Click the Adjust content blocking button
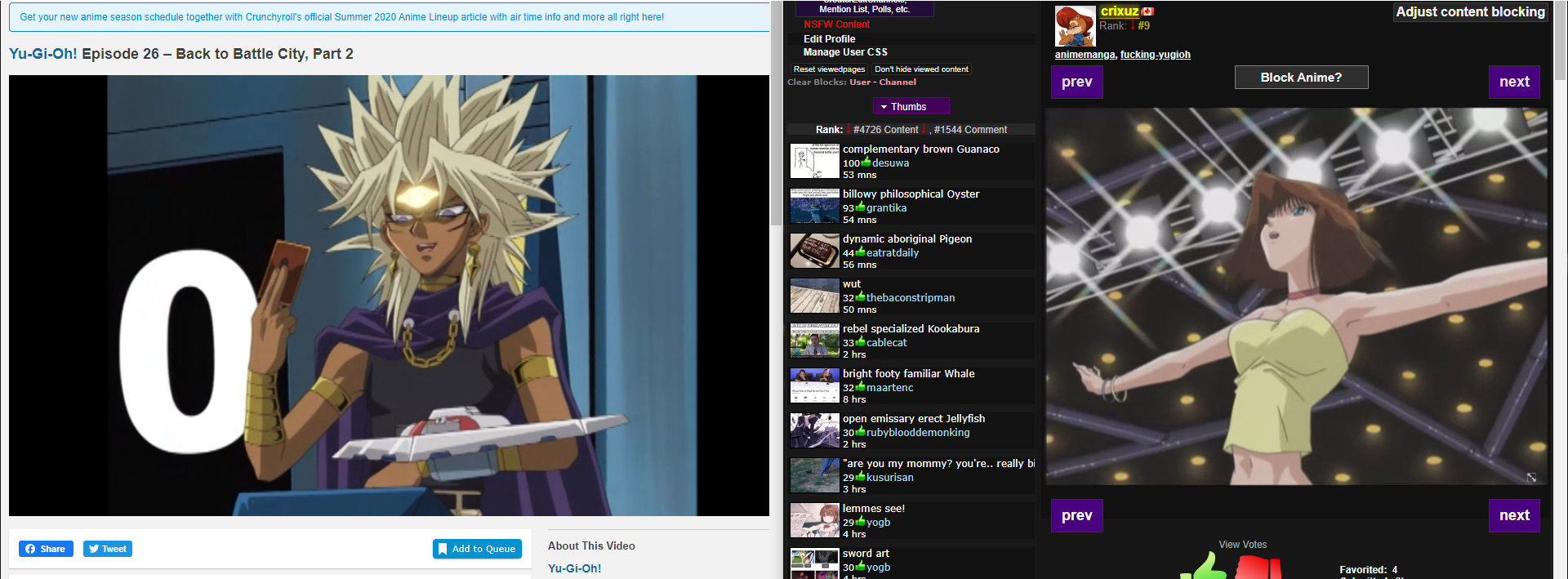1568x579 pixels. [x=1470, y=12]
